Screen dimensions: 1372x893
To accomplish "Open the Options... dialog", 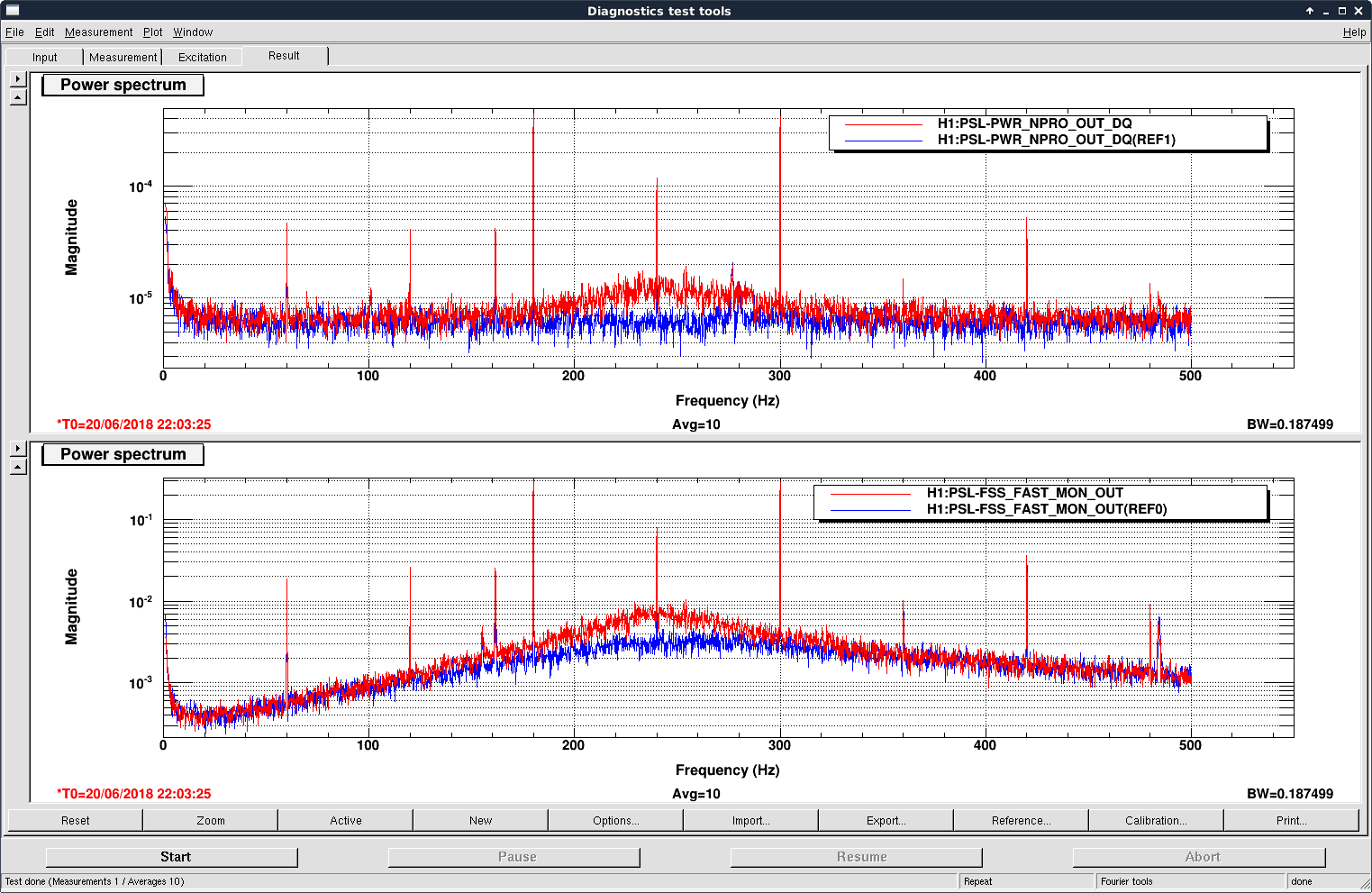I will [x=616, y=820].
